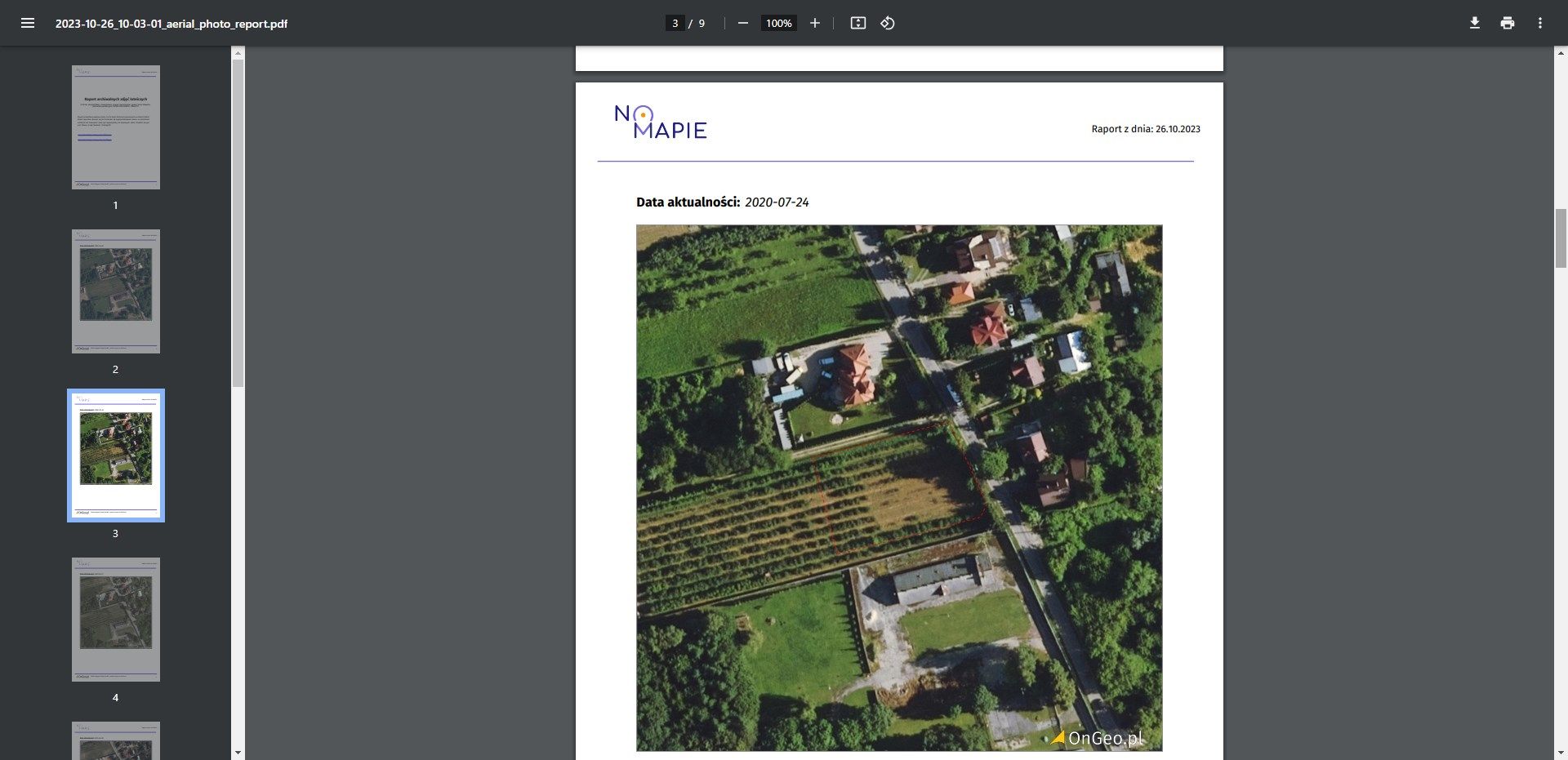Jump to page 4 thumbnail
The height and width of the screenshot is (760, 1568).
(115, 620)
